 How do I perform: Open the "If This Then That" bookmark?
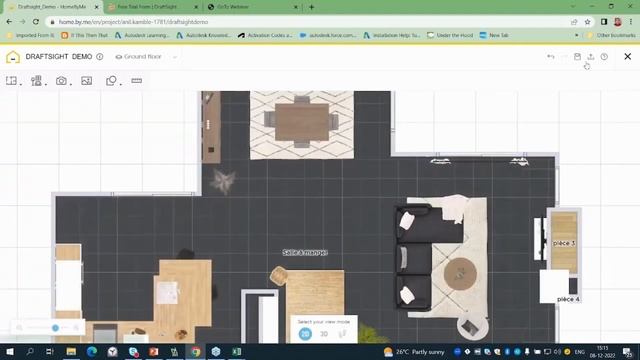[84, 36]
